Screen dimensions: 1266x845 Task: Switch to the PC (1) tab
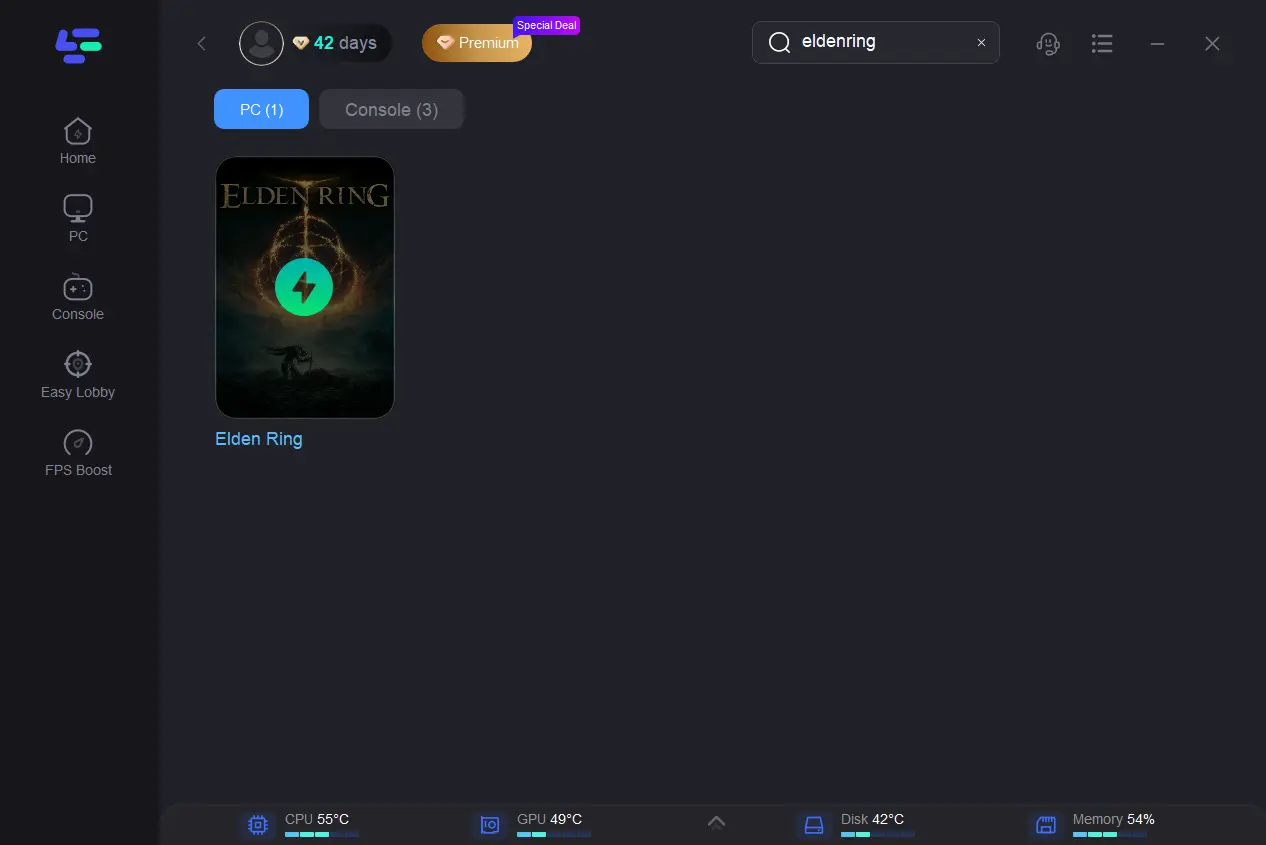[x=261, y=109]
